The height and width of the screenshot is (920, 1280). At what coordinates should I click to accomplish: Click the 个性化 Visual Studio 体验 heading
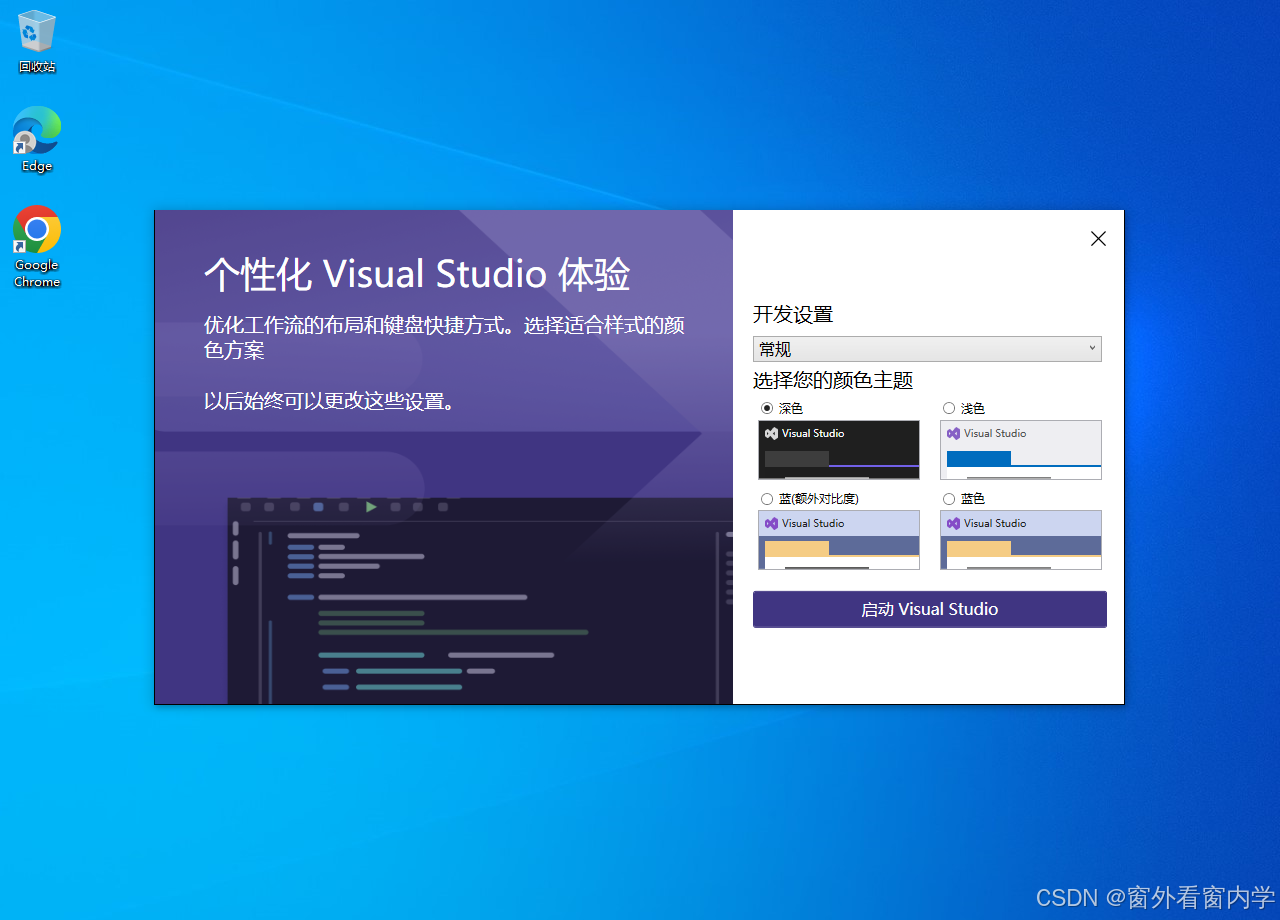click(x=417, y=274)
